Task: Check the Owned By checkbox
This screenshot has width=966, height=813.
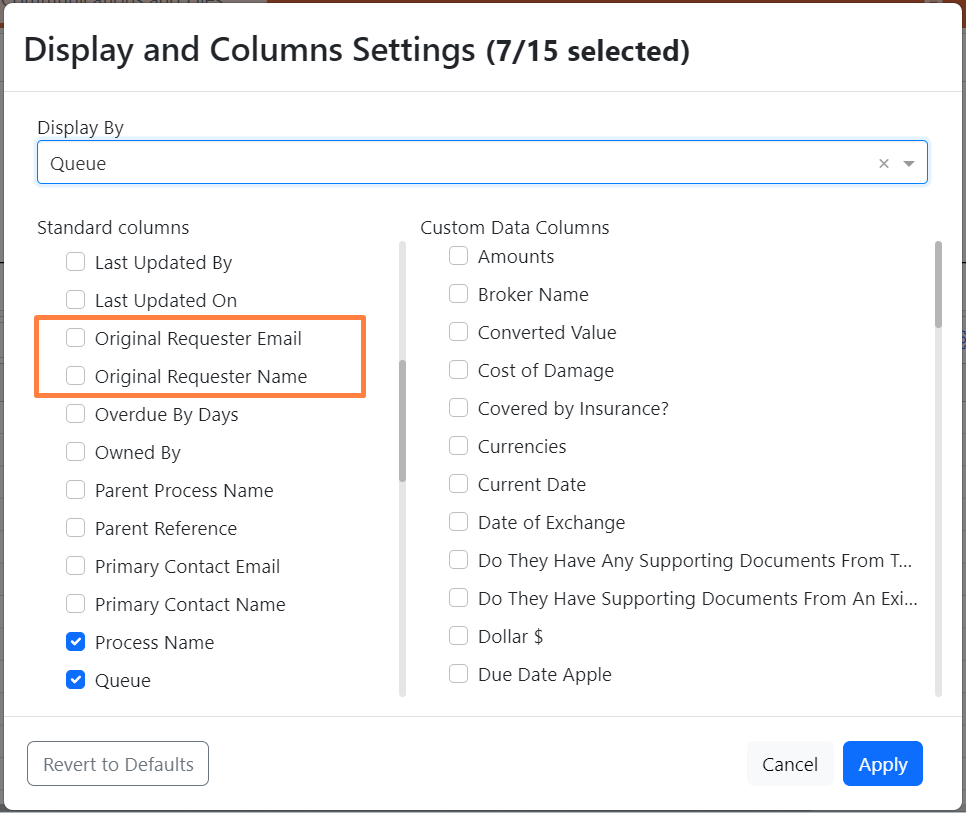Action: (76, 452)
